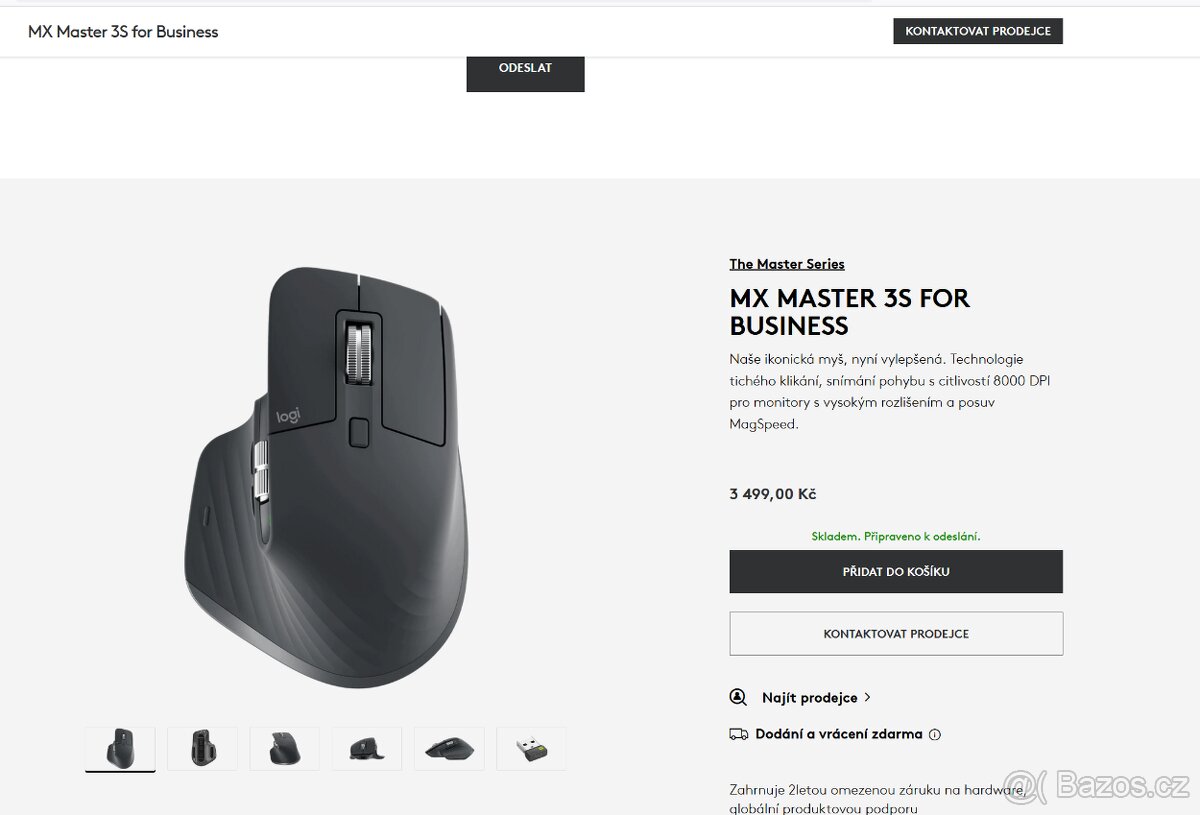Viewport: 1200px width, 815px height.
Task: Expand the Najít prodejce chevron arrow
Action: click(x=867, y=697)
